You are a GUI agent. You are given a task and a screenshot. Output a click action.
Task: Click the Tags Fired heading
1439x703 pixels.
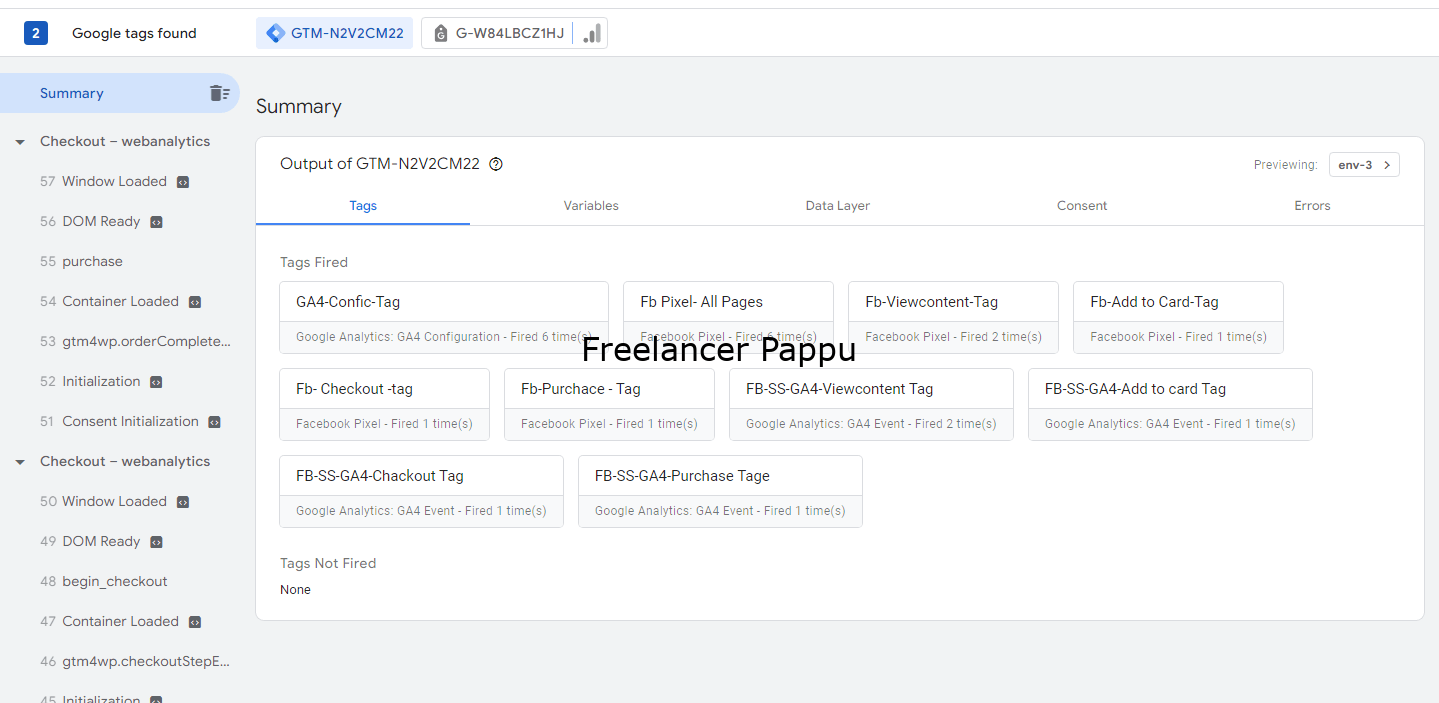314,262
